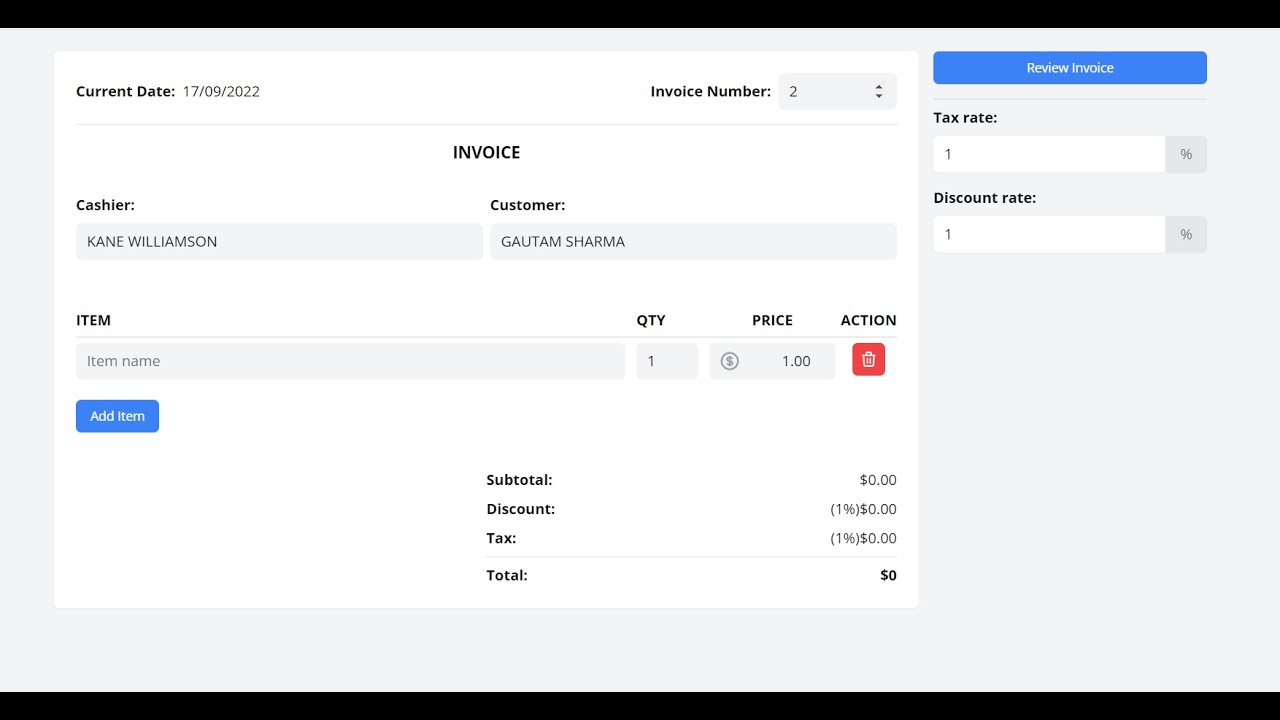
Task: Click the red trash delete item icon
Action: click(868, 360)
